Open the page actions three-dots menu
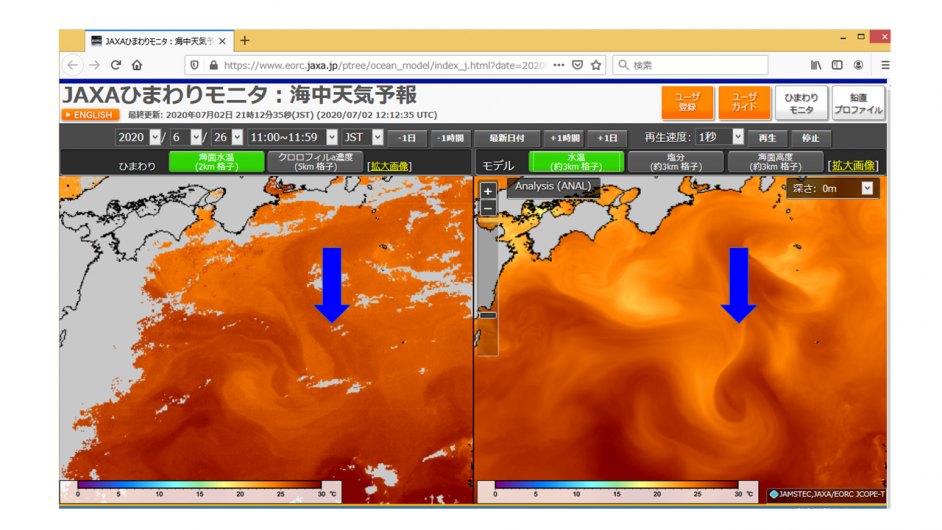Viewport: 942px width, 530px height. point(559,65)
